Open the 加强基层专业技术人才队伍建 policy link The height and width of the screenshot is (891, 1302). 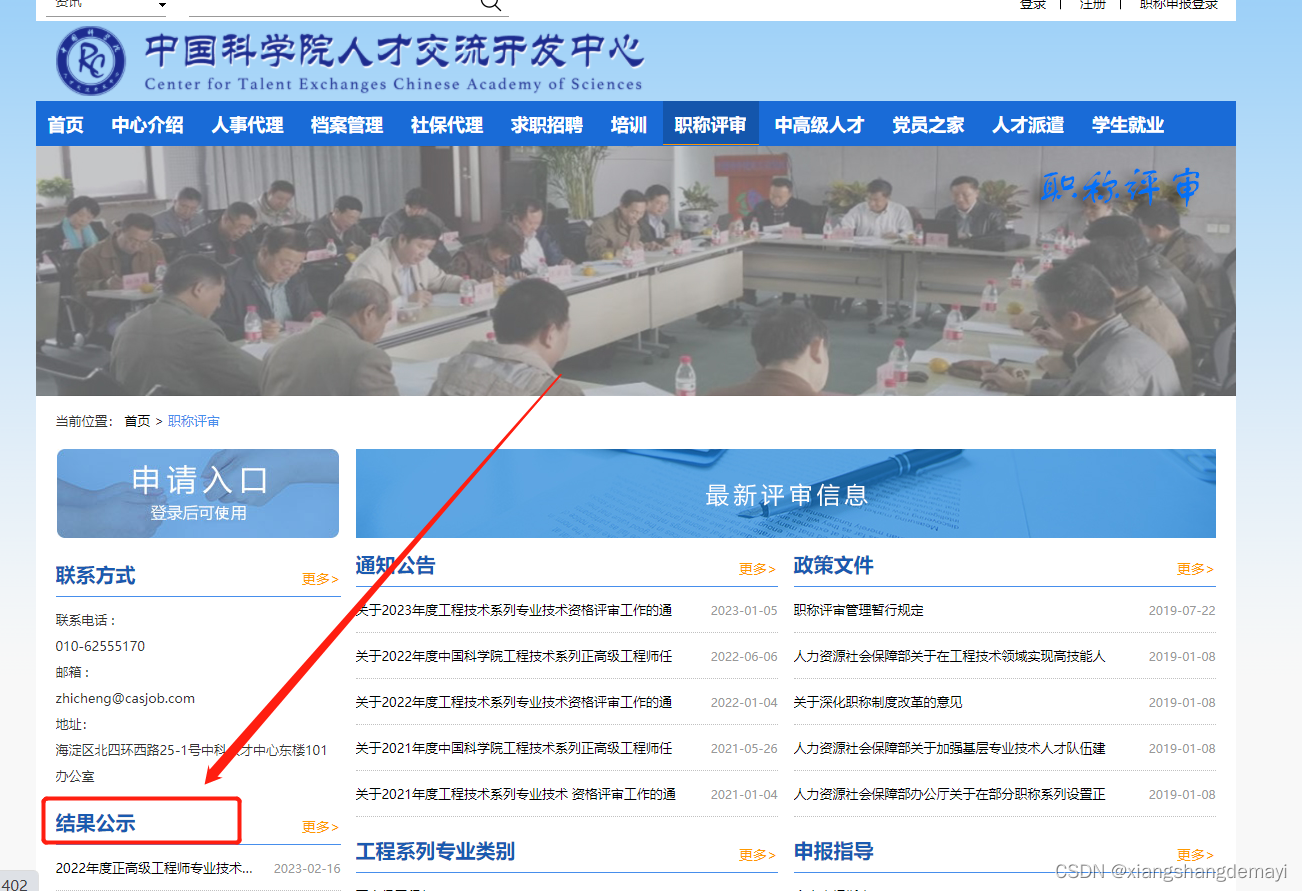tap(950, 748)
